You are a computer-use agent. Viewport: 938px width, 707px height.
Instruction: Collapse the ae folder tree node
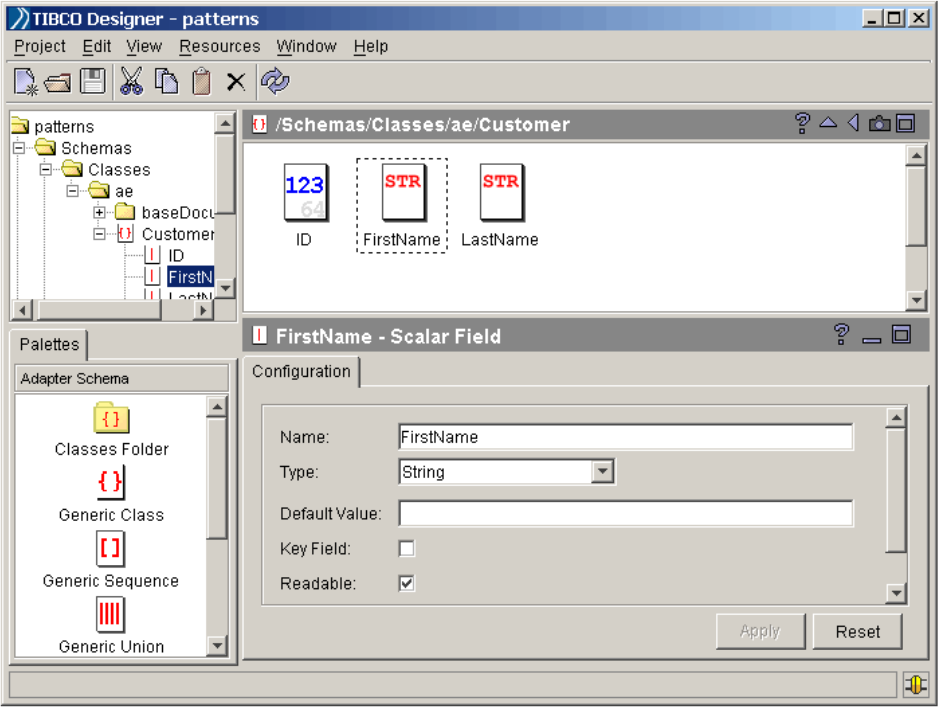pos(73,191)
